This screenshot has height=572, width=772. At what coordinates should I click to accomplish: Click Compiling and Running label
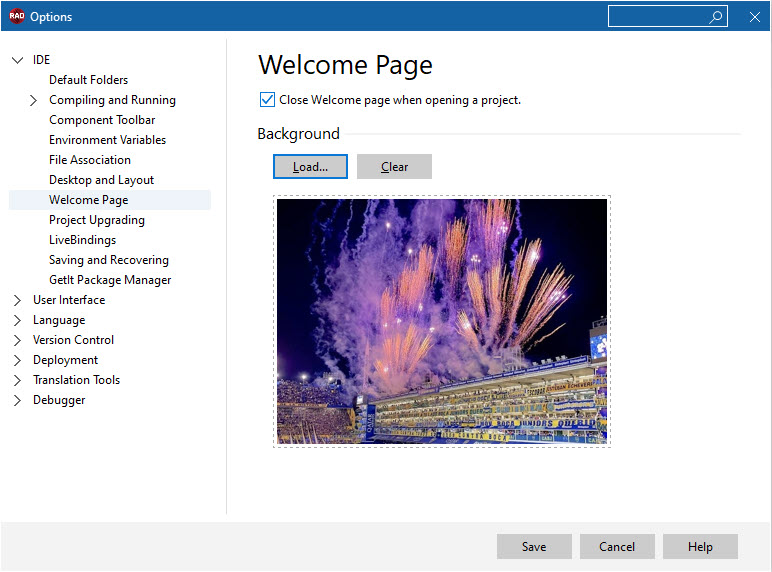tap(112, 100)
